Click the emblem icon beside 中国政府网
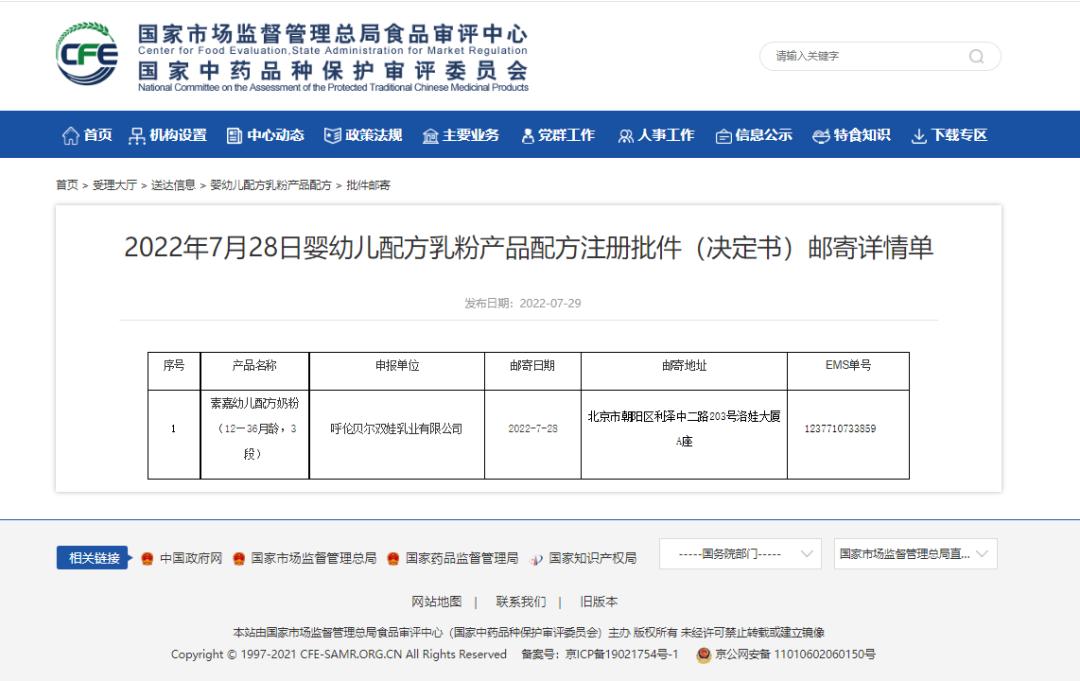 click(x=145, y=560)
